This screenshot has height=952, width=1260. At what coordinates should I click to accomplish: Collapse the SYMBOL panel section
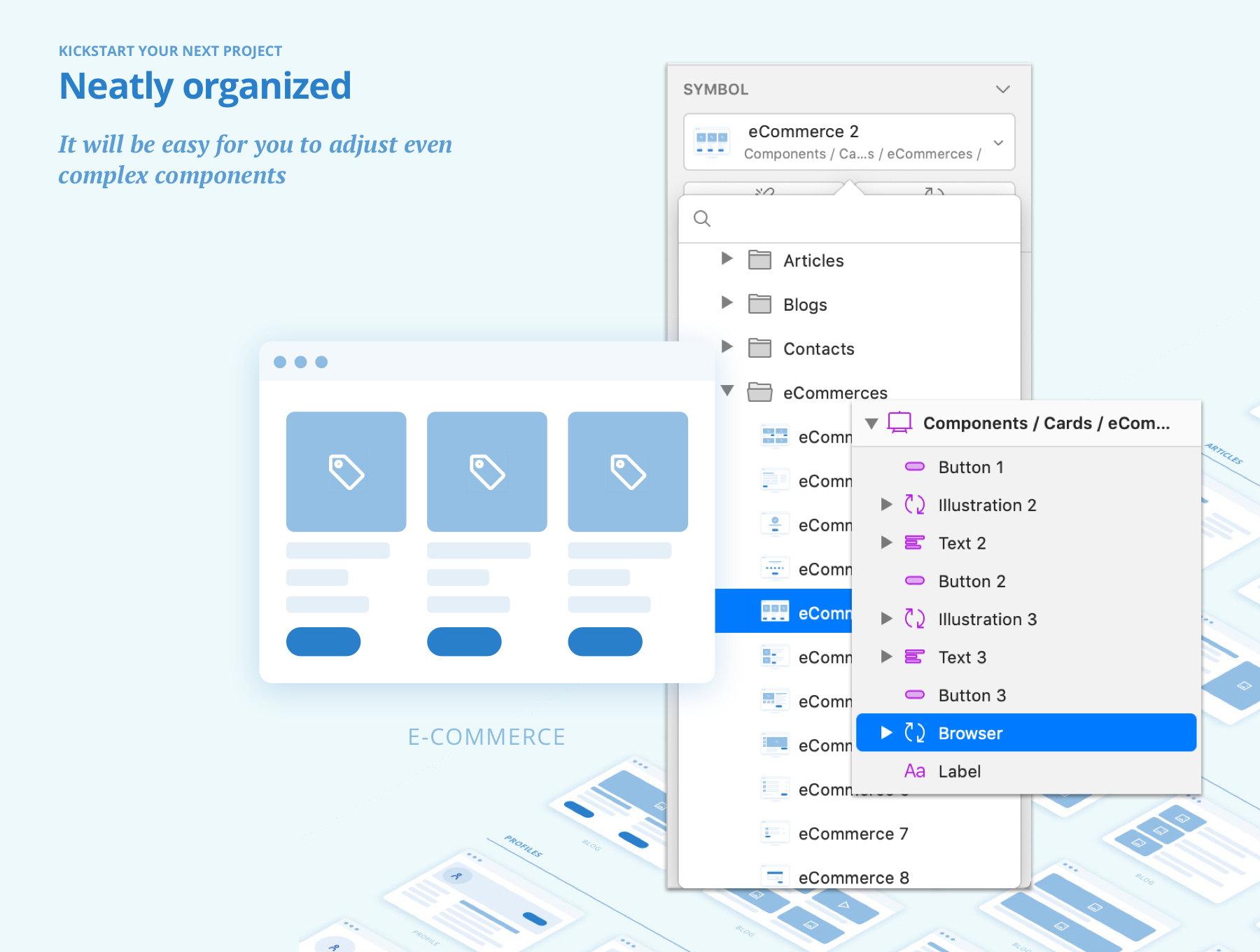coord(1002,90)
